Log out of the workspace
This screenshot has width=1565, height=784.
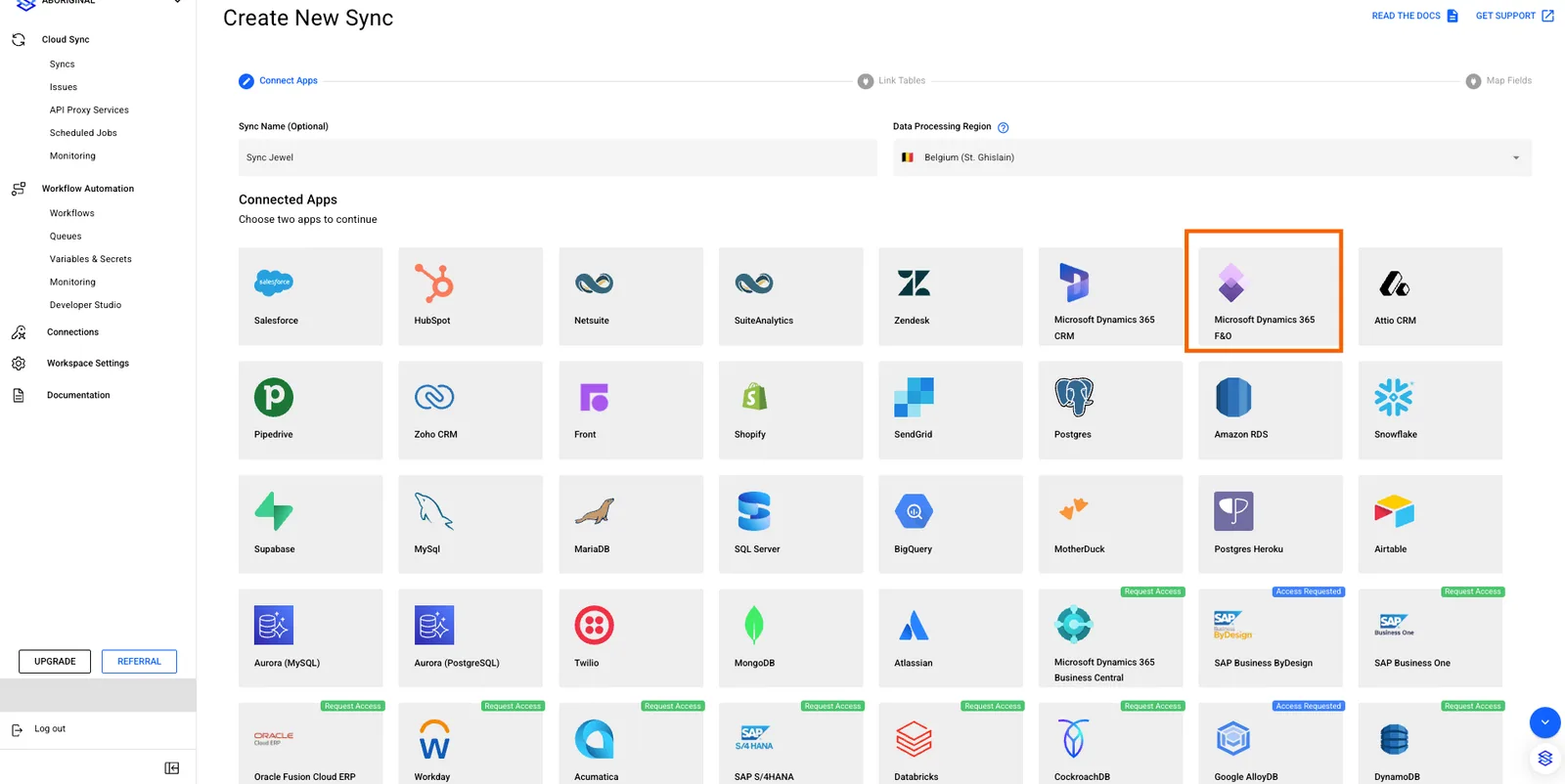coord(50,729)
